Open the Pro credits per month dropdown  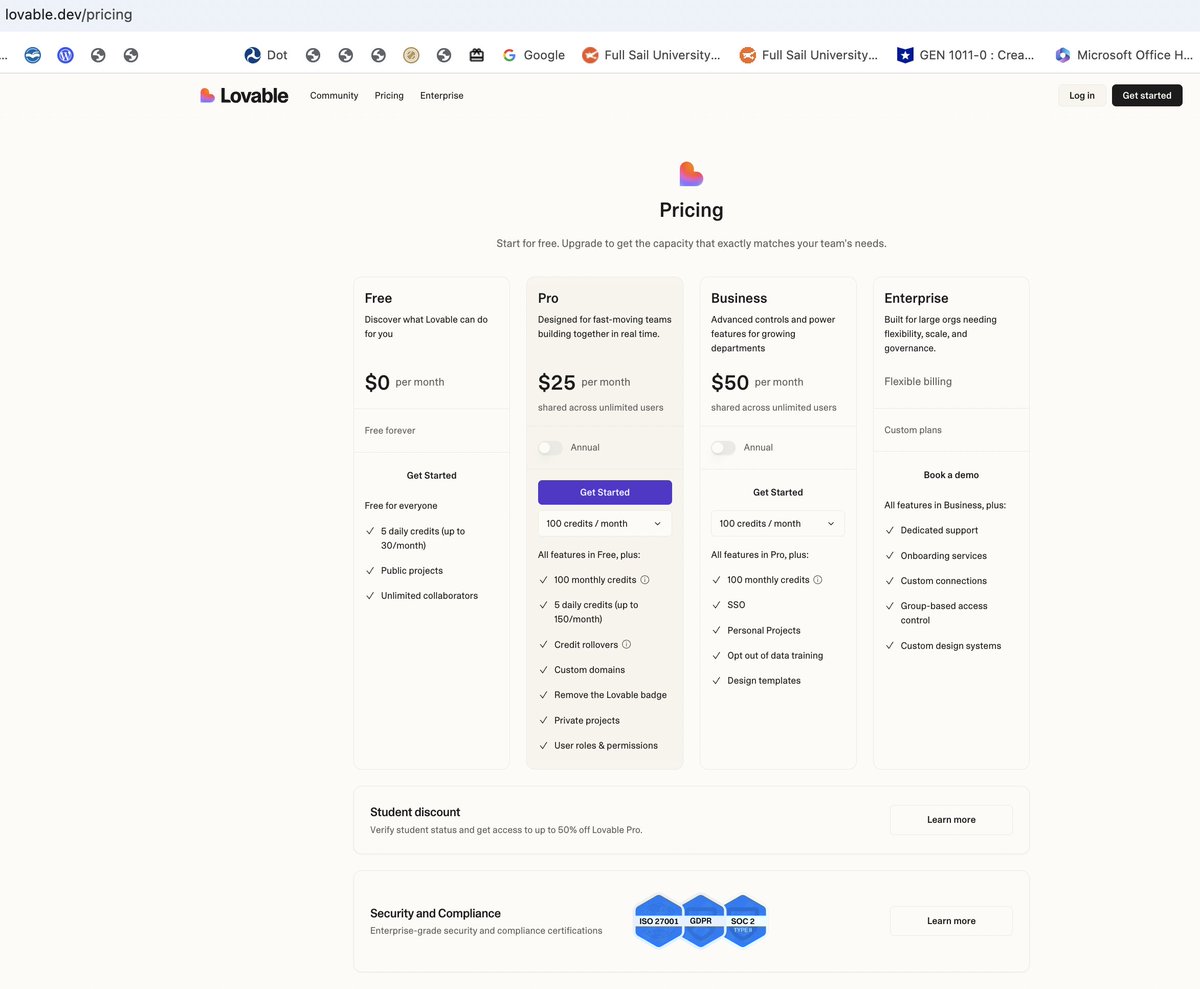coord(604,523)
